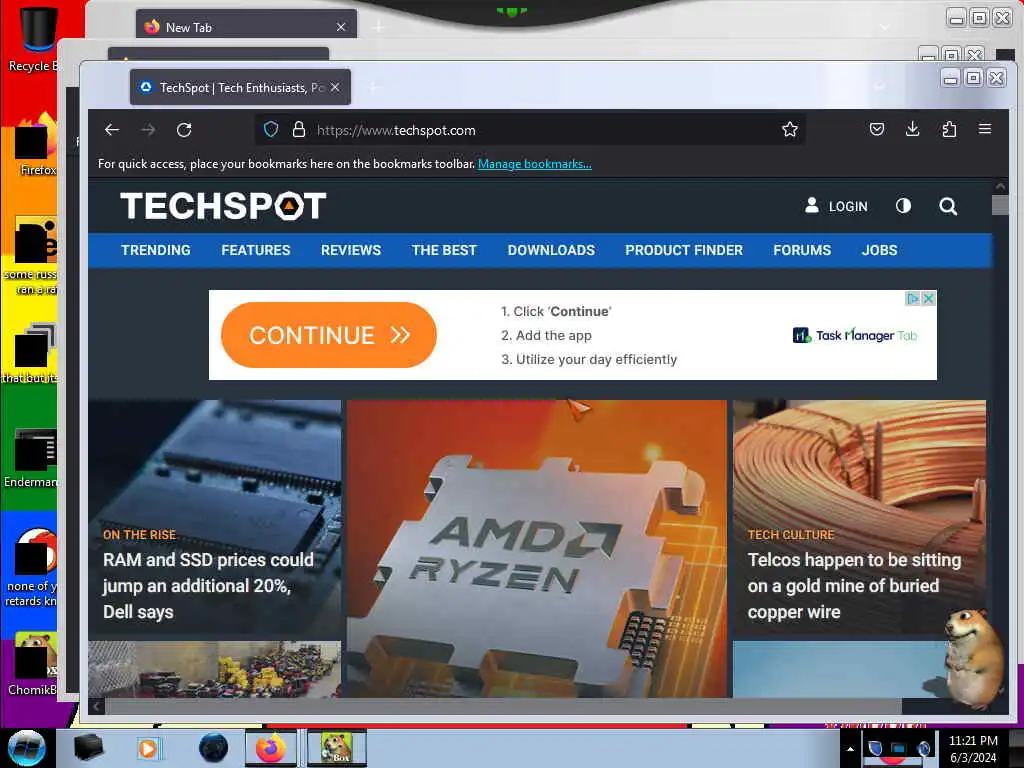Select the Firefox desktop shortcut

[x=37, y=145]
